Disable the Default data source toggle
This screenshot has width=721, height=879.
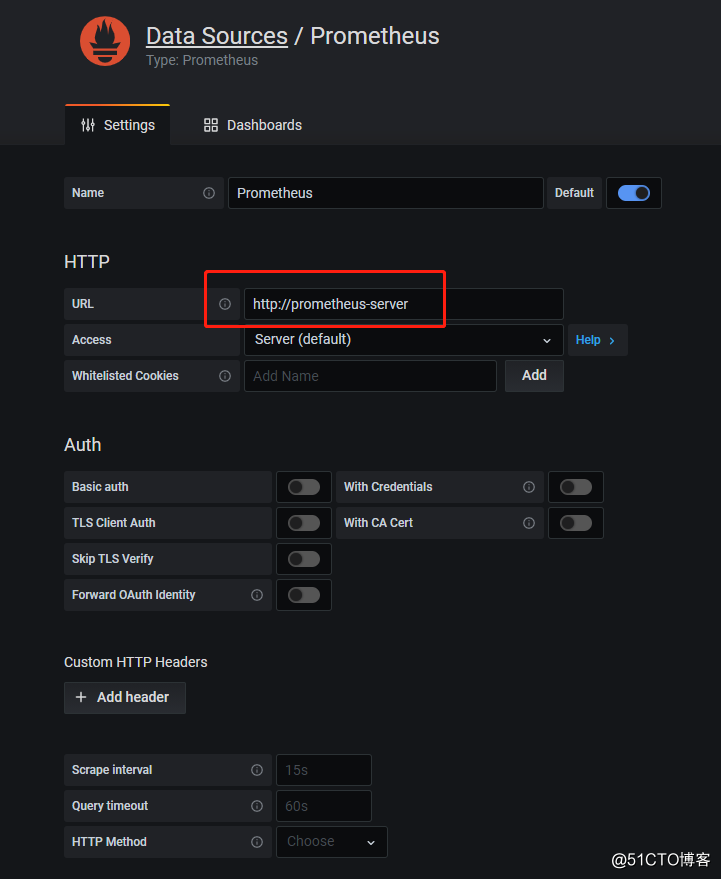point(634,193)
